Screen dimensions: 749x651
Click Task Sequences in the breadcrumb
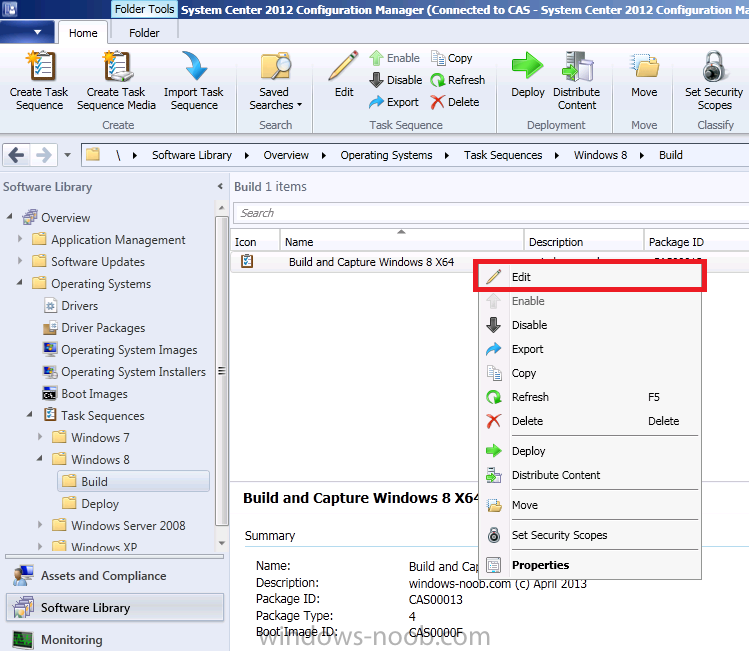503,155
